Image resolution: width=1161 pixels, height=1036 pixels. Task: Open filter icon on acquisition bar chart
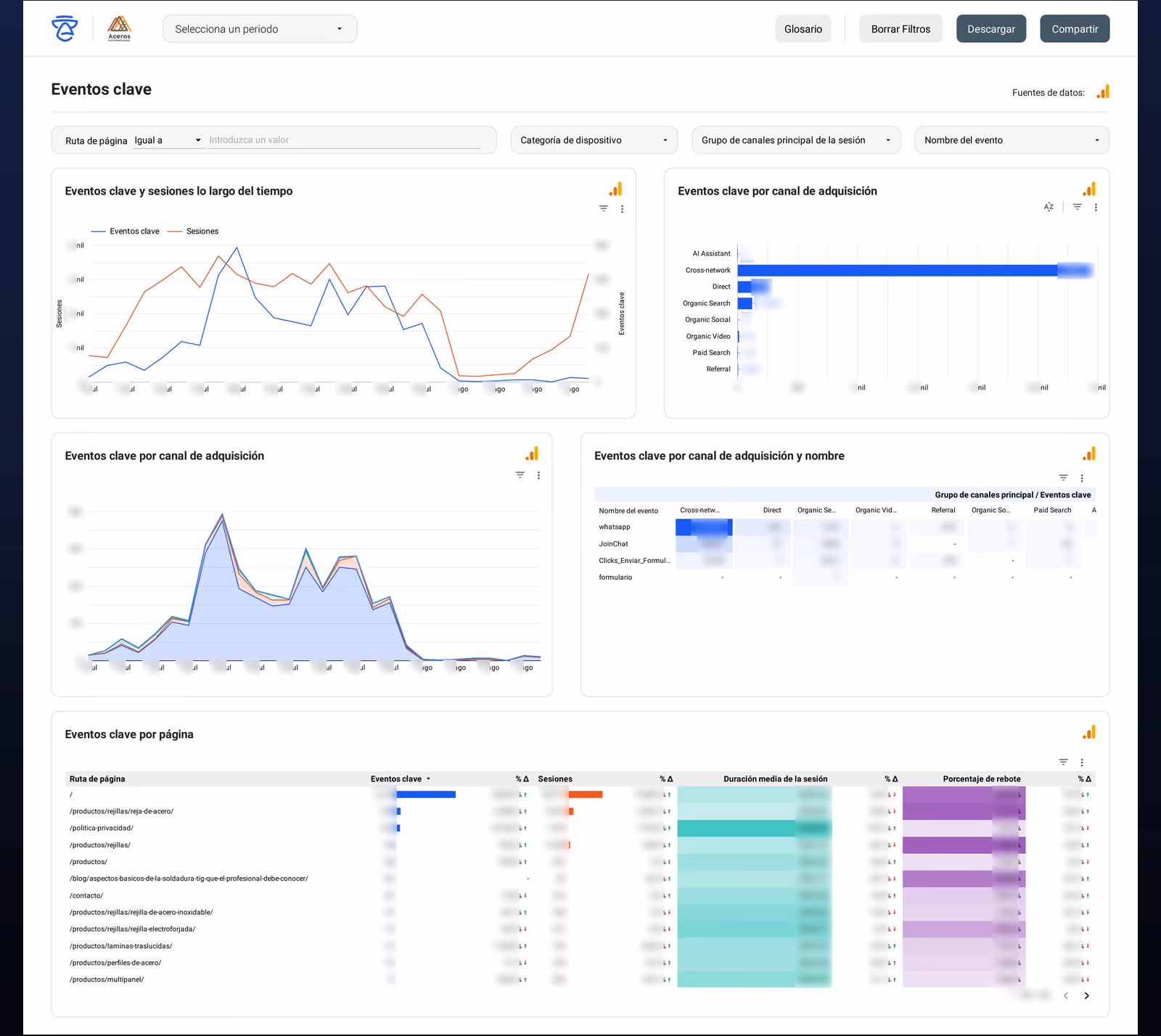point(1078,207)
